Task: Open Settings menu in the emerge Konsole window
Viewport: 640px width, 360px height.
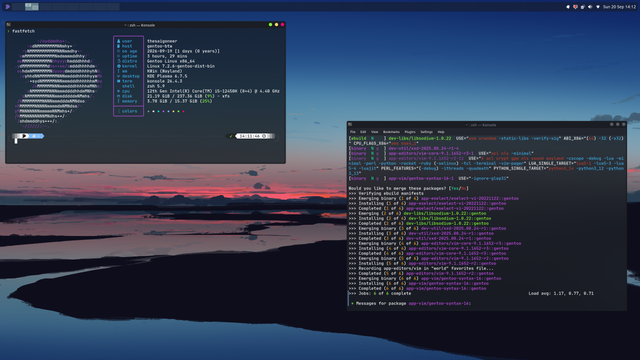Action: click(427, 132)
